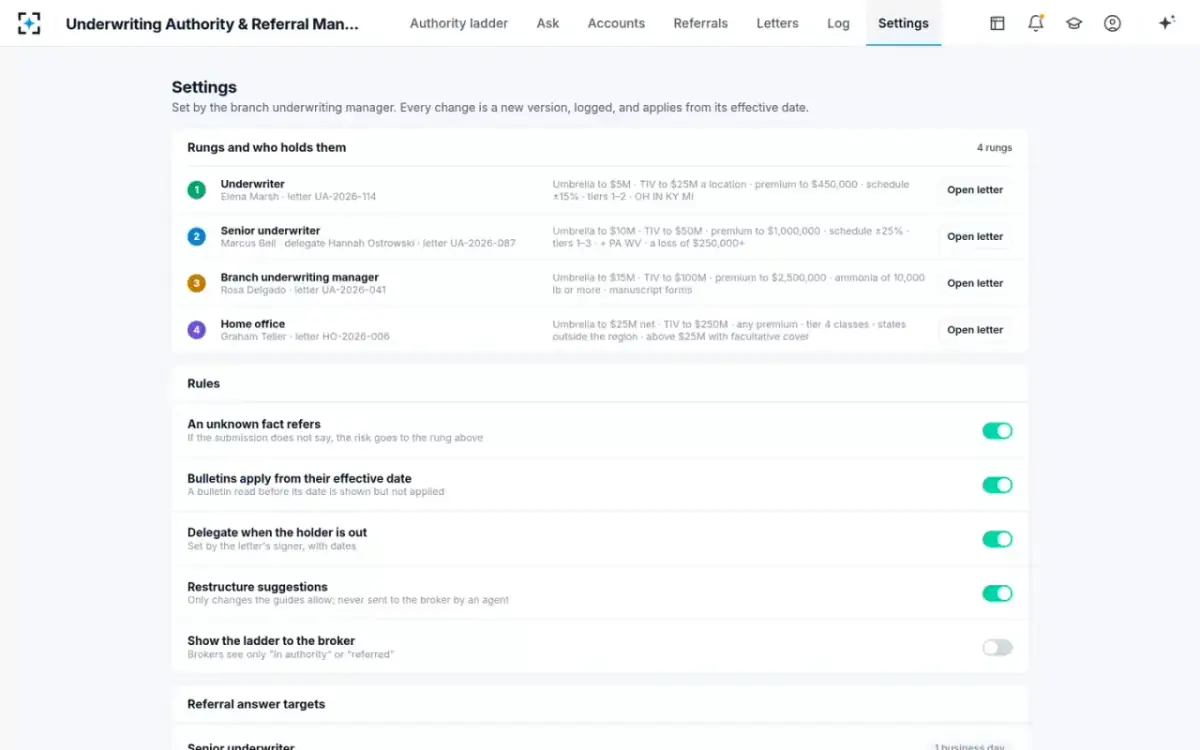Open the user account icon
Screen dimensions: 1200x750
[x=1112, y=23]
